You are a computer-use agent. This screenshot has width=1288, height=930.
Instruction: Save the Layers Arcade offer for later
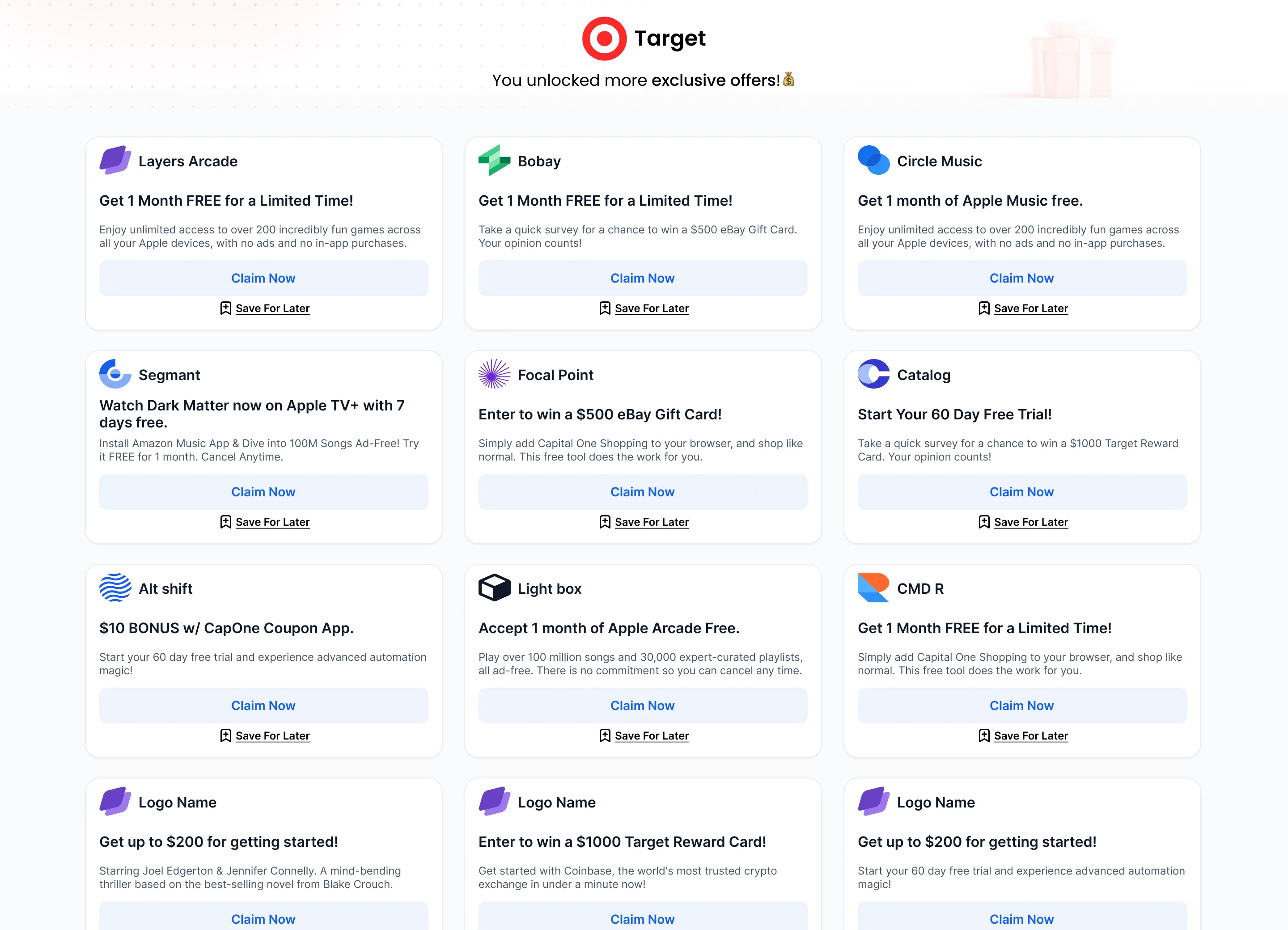265,309
